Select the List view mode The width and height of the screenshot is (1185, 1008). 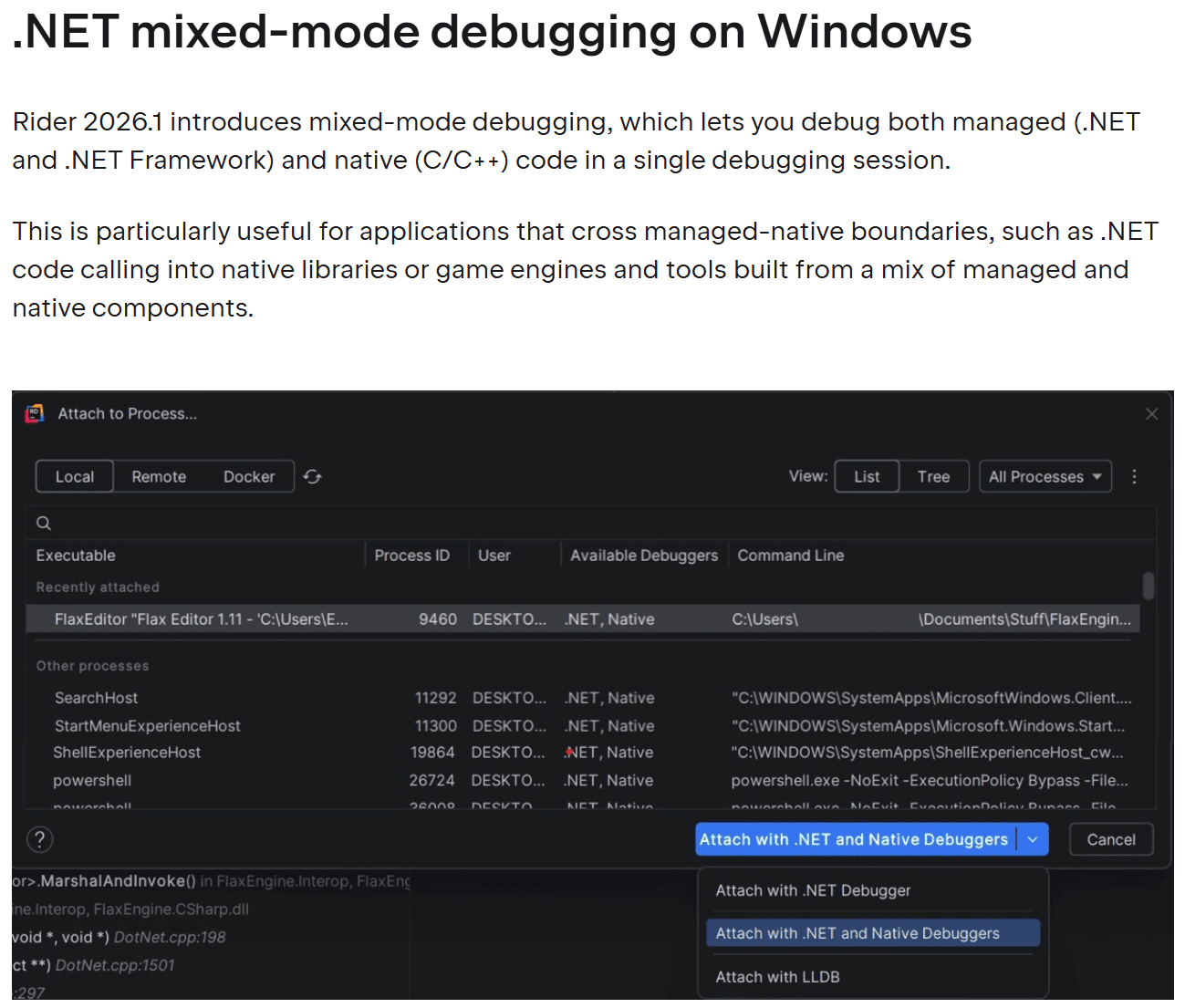coord(866,475)
